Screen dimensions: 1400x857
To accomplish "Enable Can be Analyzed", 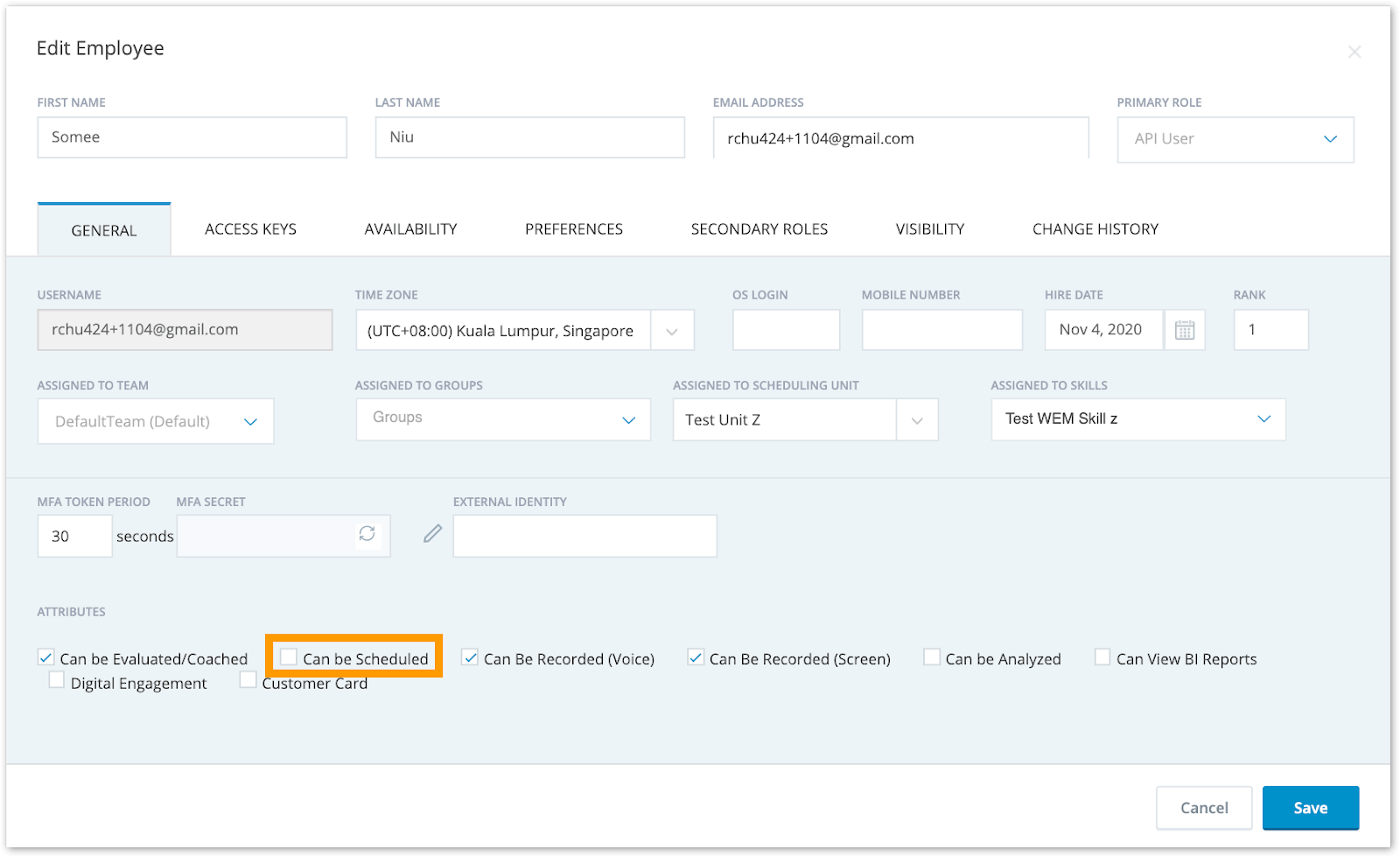I will [x=931, y=657].
